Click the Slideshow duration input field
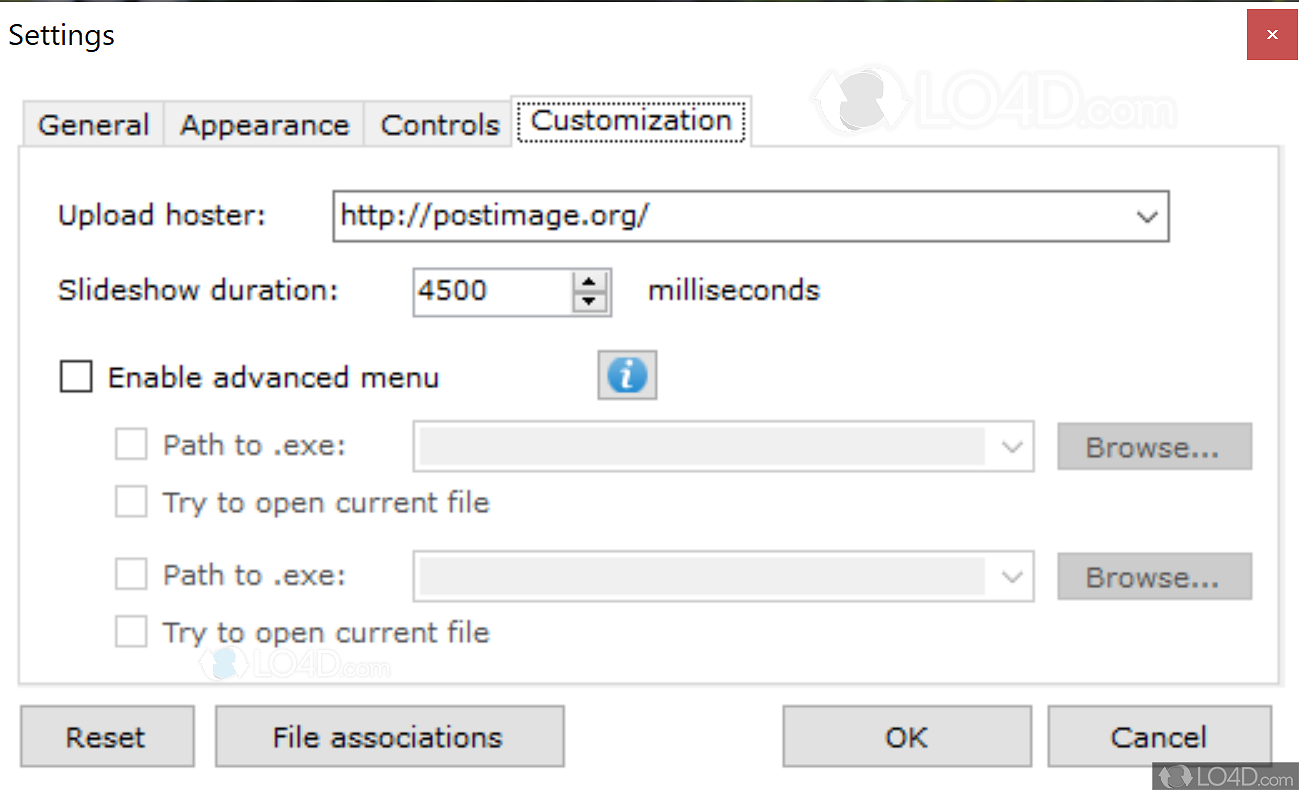Viewport: 1299px width, 790px height. 492,291
